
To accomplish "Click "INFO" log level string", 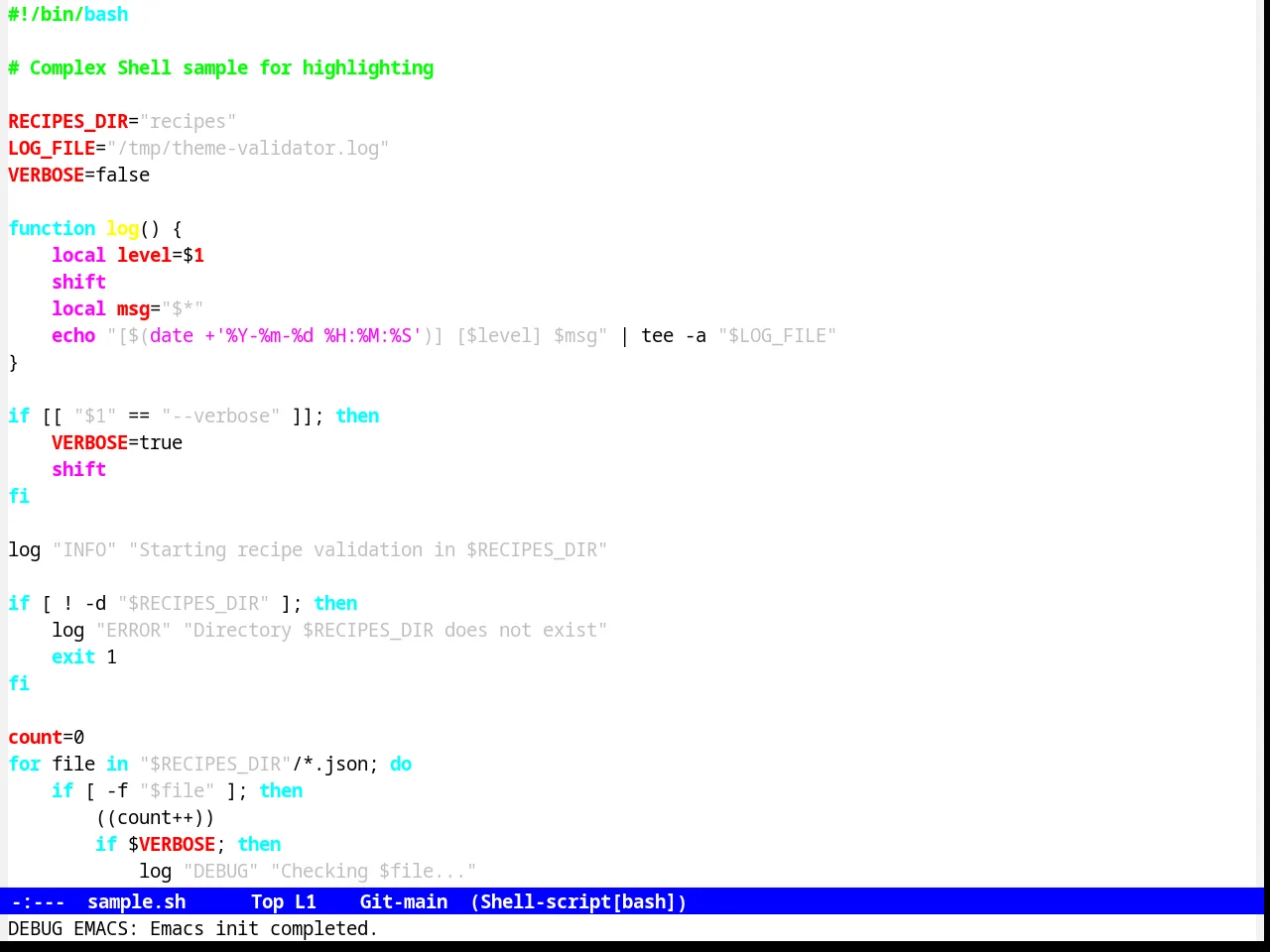I will click(x=84, y=549).
